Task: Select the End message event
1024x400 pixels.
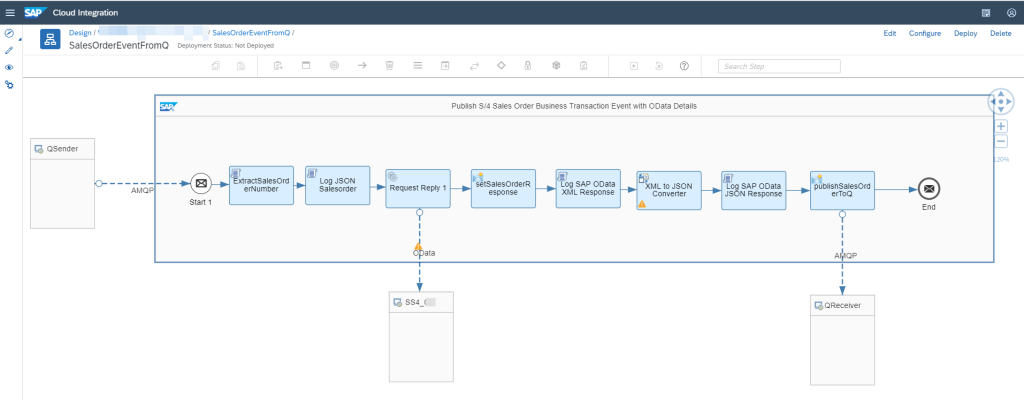Action: pos(929,190)
